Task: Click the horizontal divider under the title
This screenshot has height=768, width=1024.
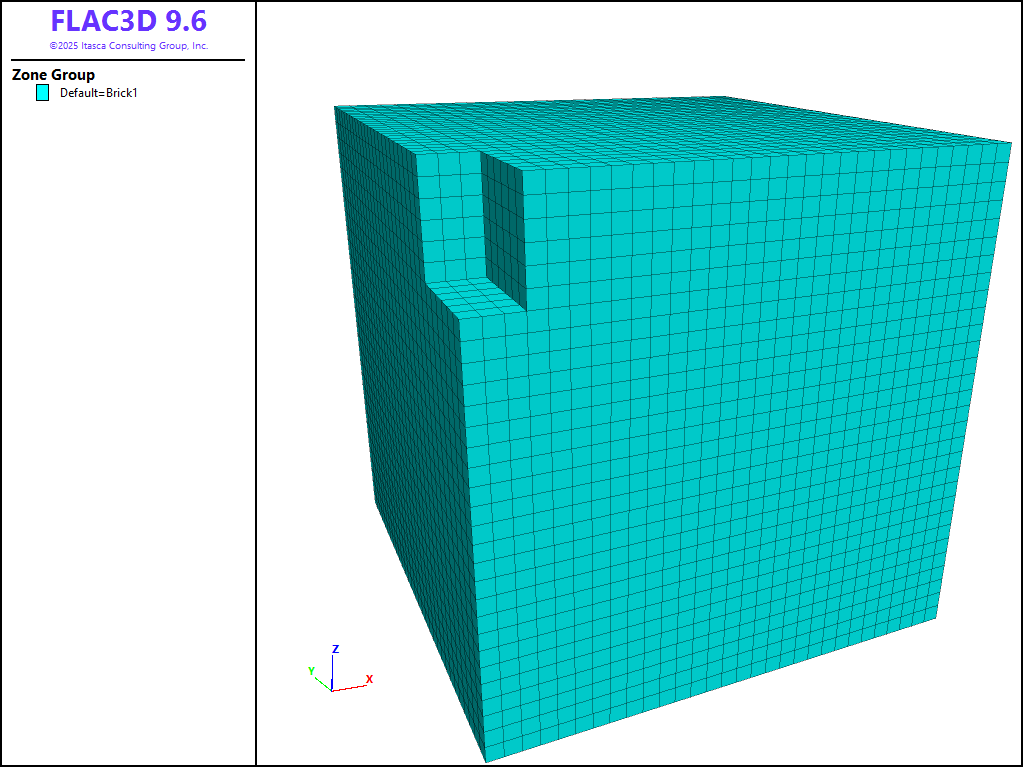Action: point(128,60)
